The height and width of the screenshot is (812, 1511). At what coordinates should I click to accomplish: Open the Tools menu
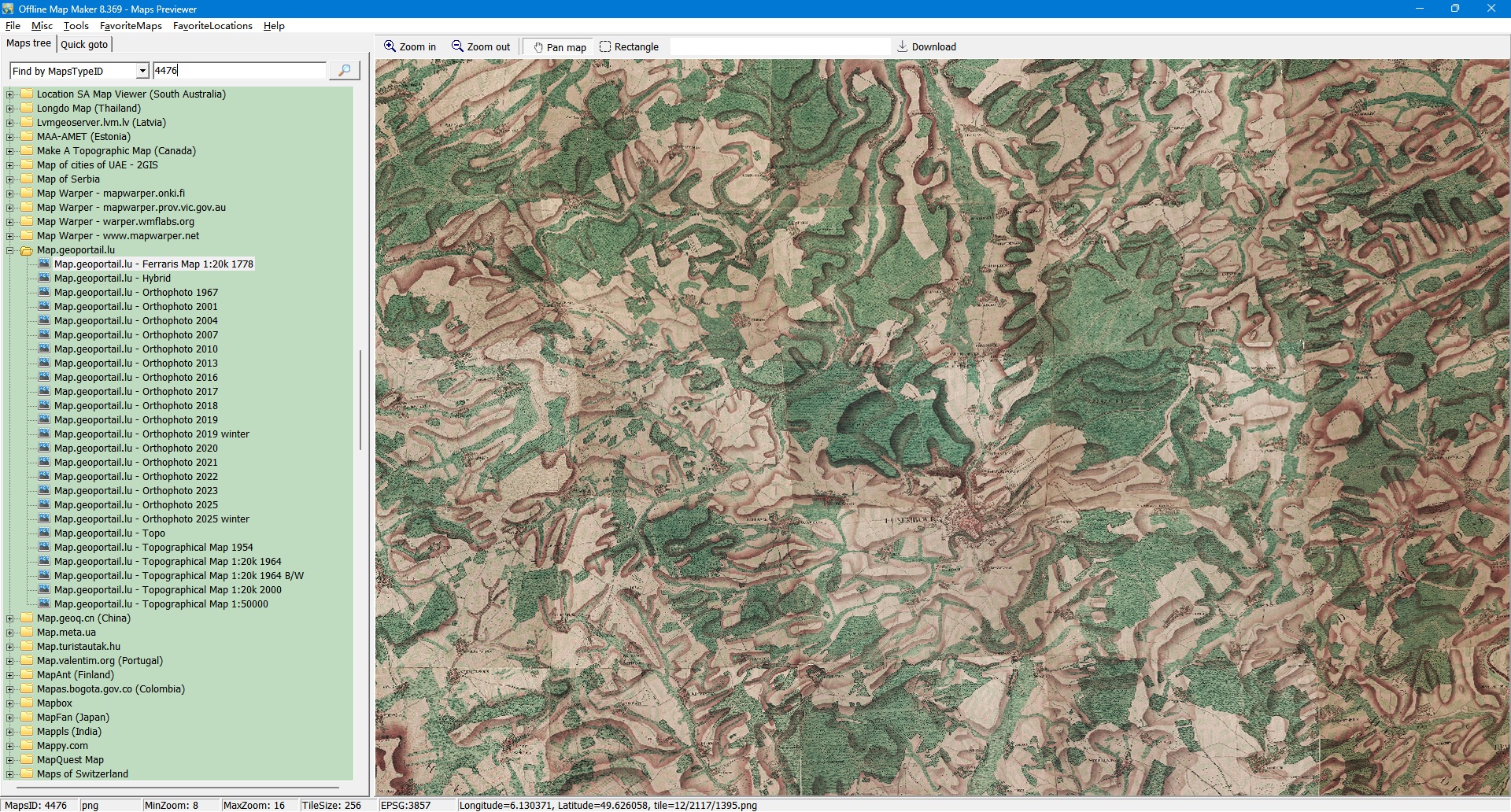76,26
